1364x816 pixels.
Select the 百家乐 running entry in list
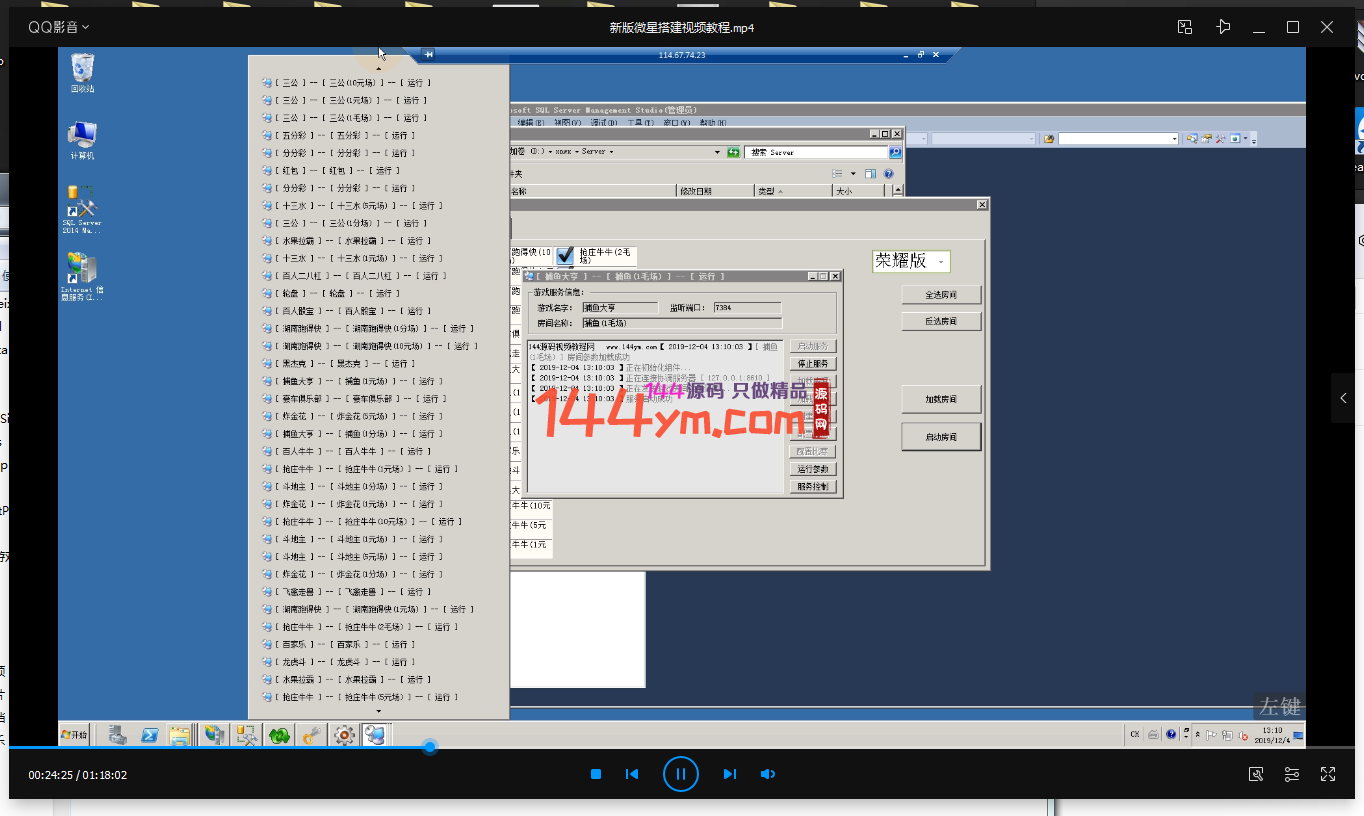pos(344,644)
